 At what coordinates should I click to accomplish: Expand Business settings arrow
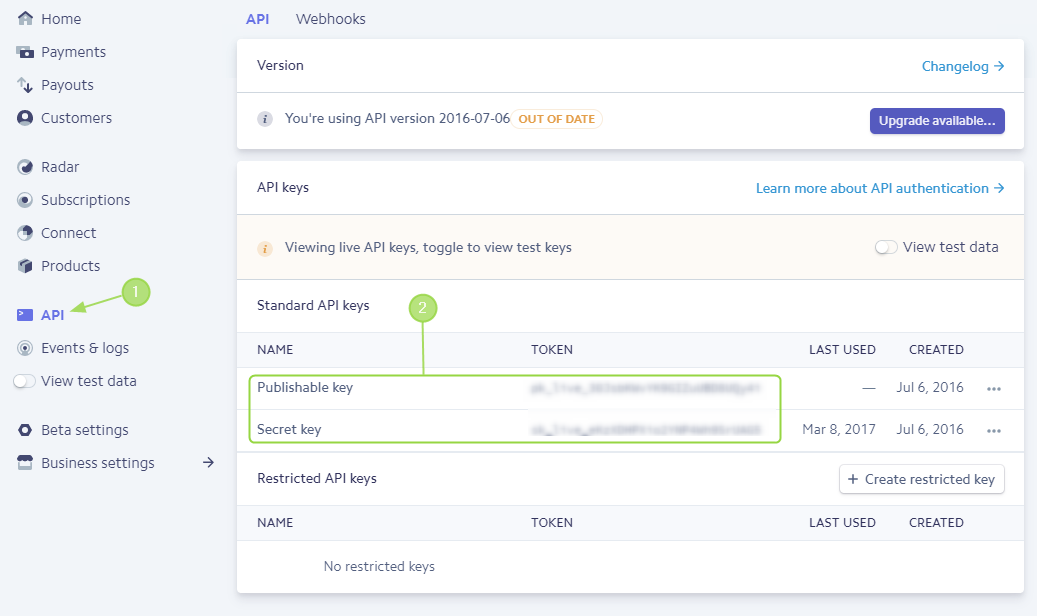(x=208, y=463)
